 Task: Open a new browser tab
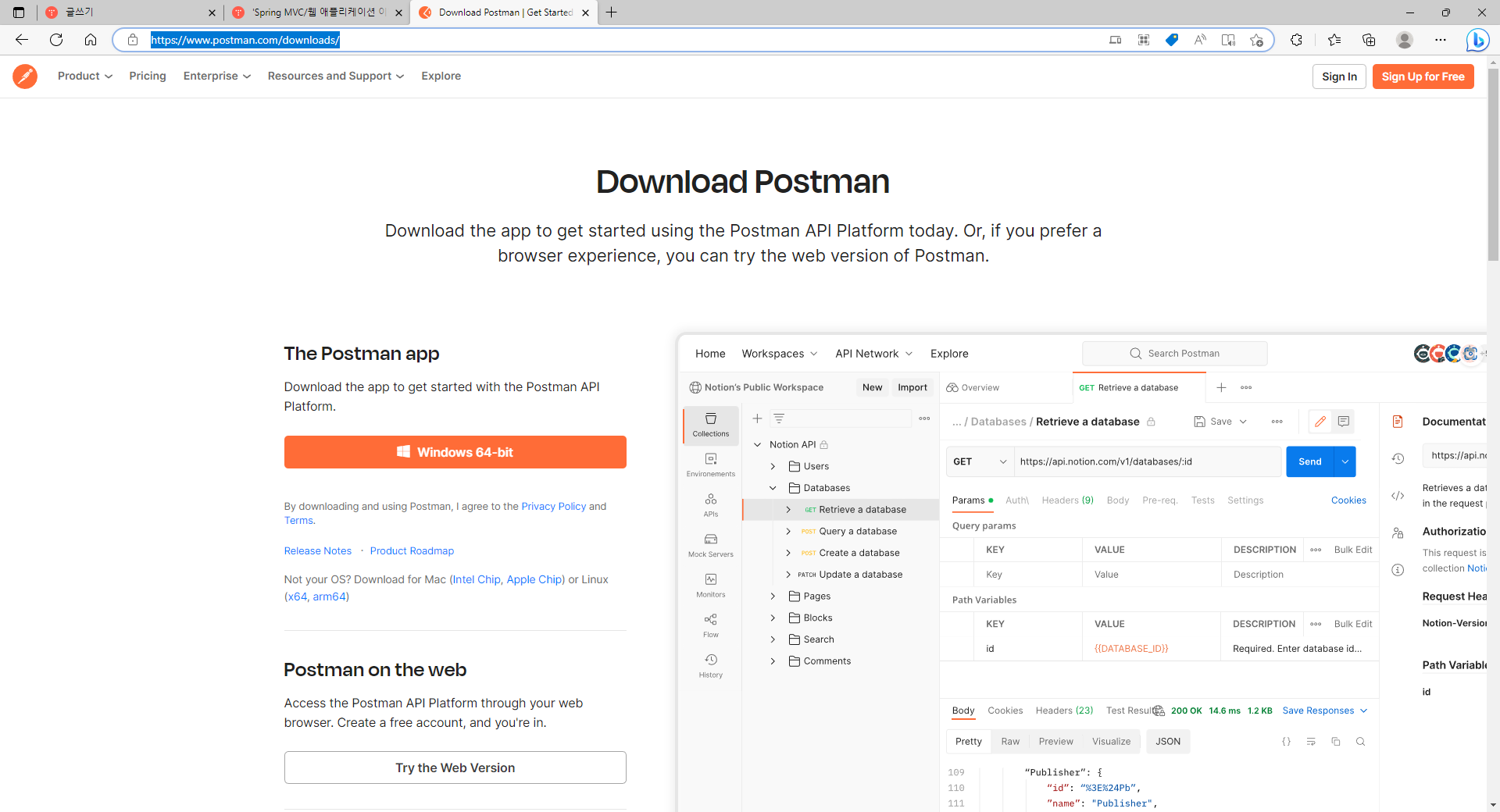tap(612, 12)
